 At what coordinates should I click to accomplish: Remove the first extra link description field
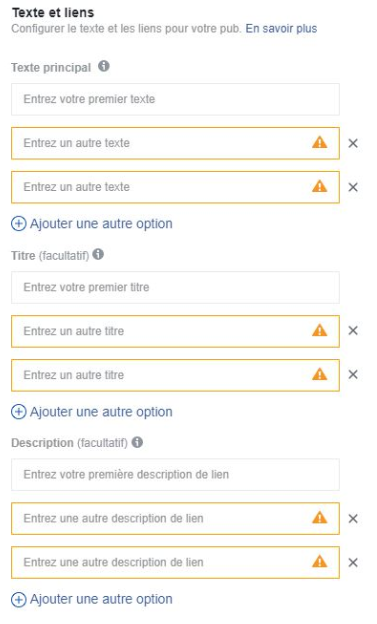(353, 519)
